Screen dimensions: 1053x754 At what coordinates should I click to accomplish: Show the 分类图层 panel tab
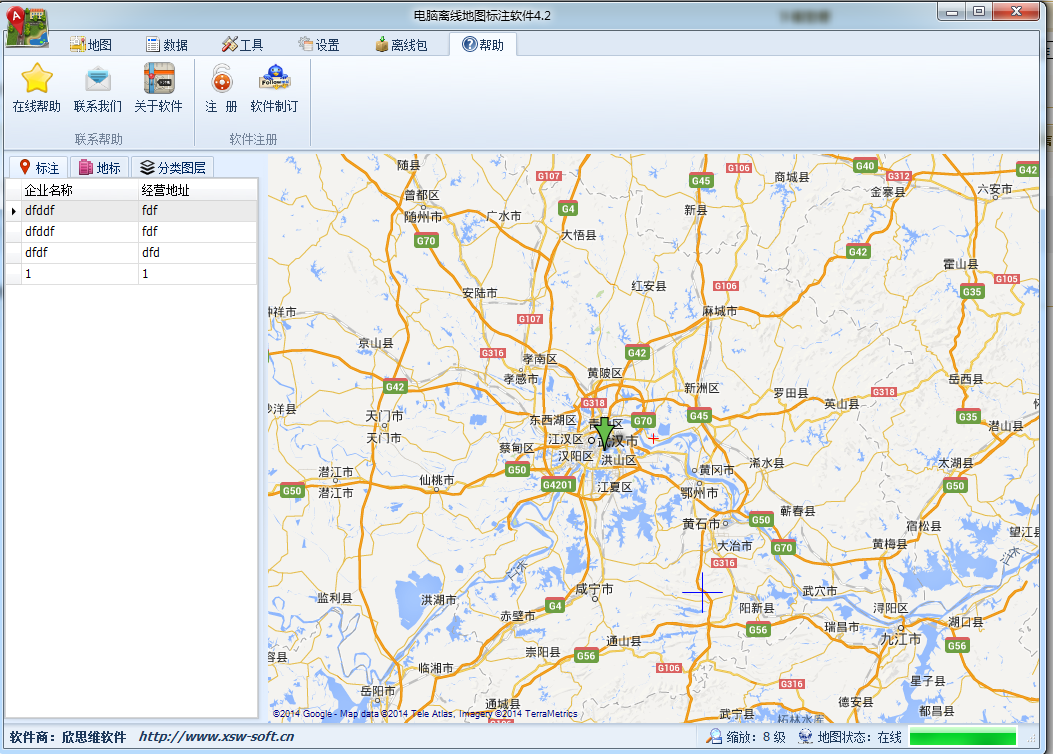(172, 168)
